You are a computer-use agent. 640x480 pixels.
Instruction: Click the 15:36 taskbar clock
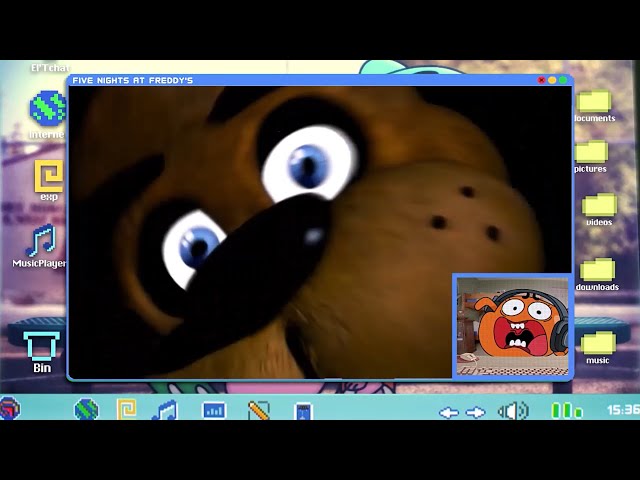pyautogui.click(x=623, y=410)
